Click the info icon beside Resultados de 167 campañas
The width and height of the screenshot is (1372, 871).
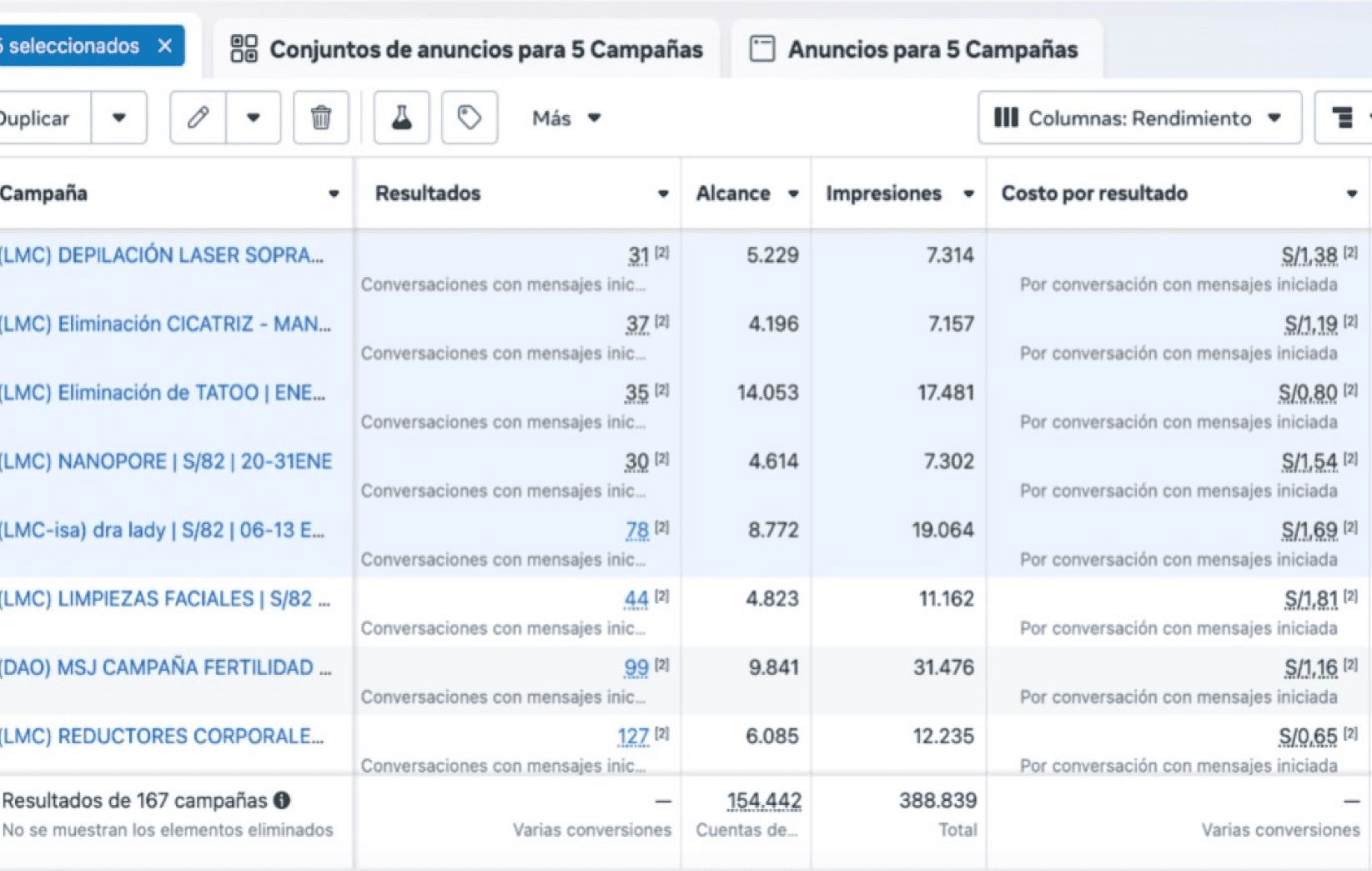click(282, 800)
